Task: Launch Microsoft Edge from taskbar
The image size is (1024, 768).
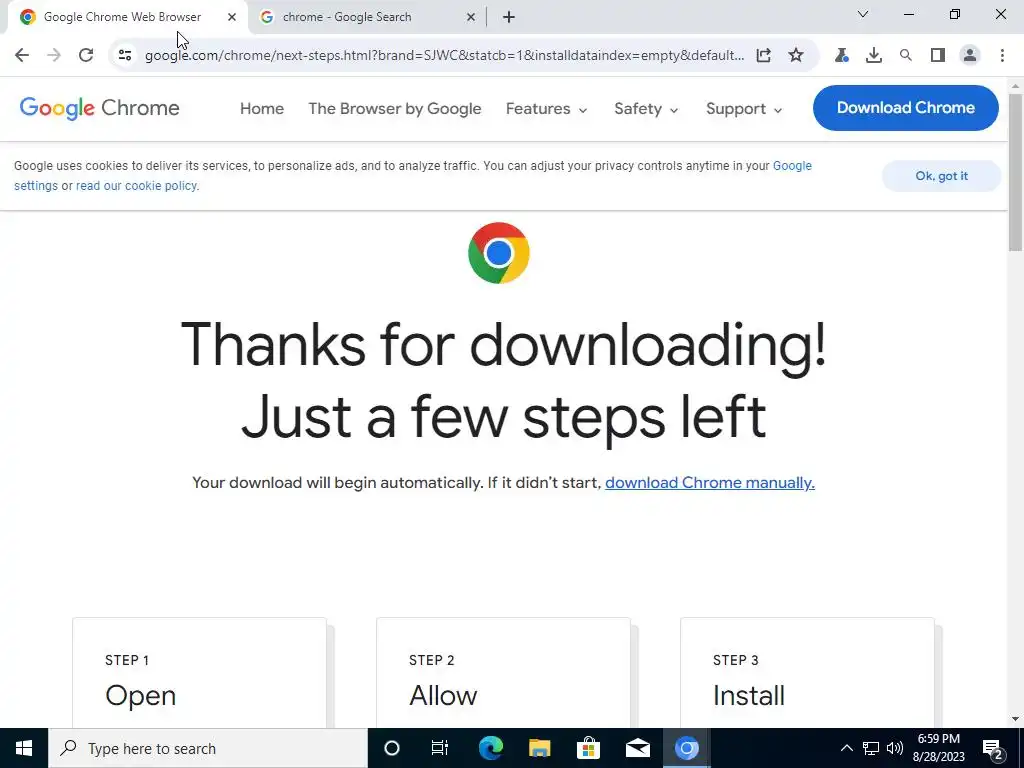Action: click(x=490, y=748)
